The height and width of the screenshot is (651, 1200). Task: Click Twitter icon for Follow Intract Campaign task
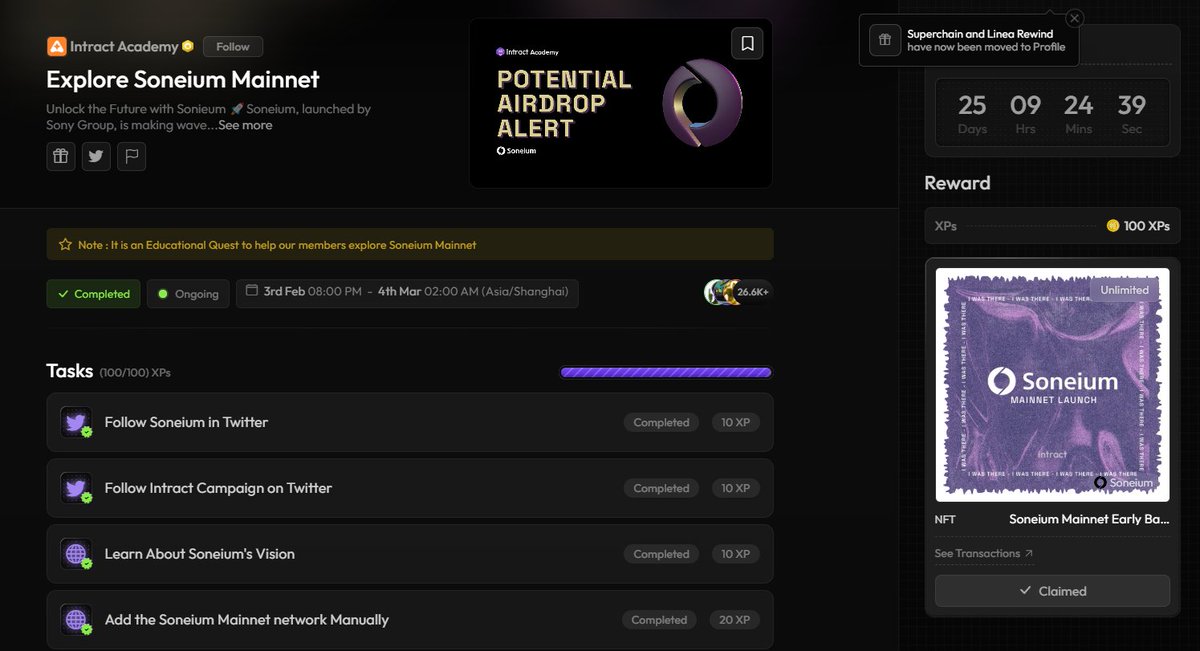click(76, 488)
